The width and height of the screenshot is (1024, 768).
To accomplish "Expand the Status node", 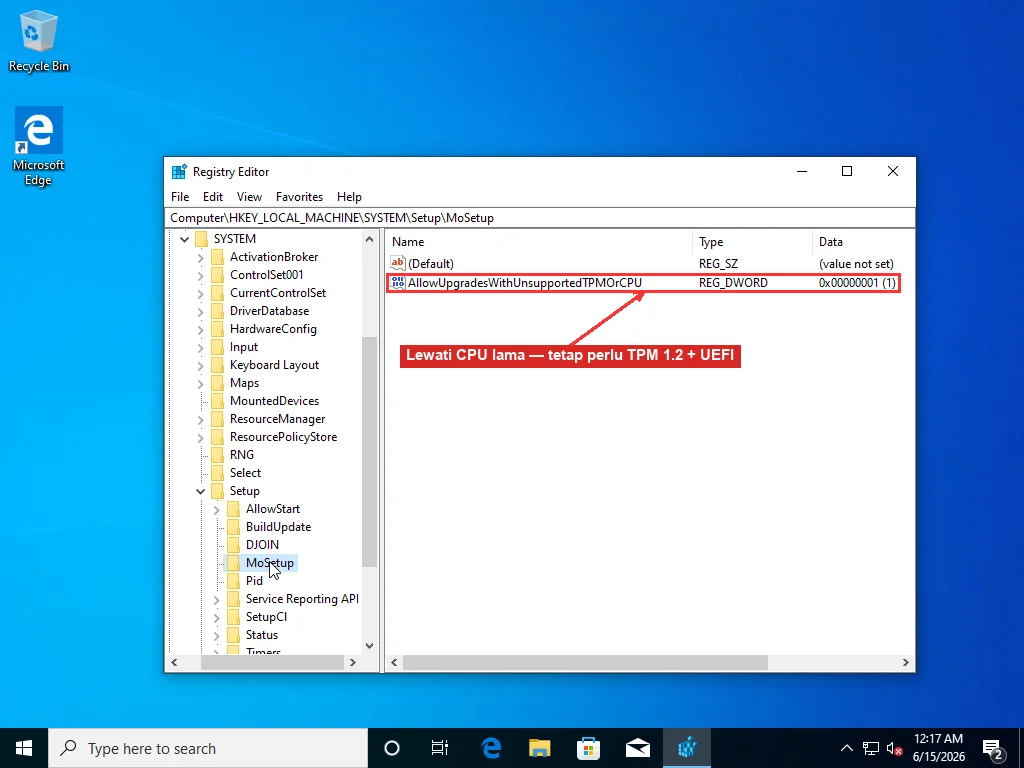I will click(216, 635).
